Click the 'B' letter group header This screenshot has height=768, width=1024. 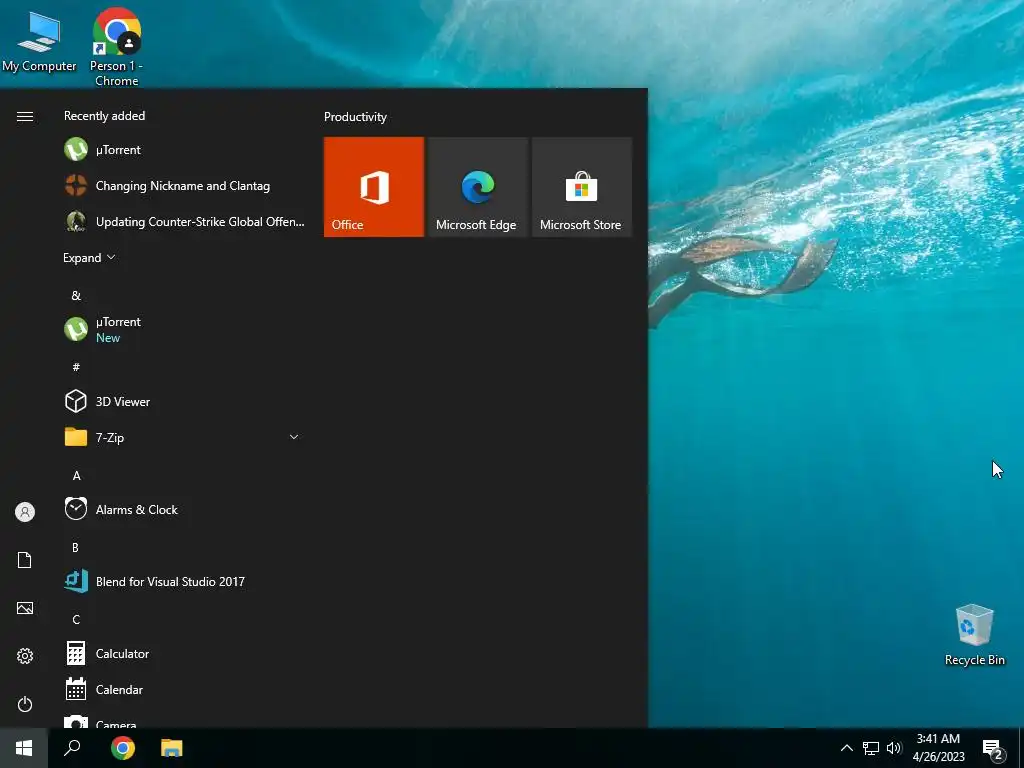point(76,547)
